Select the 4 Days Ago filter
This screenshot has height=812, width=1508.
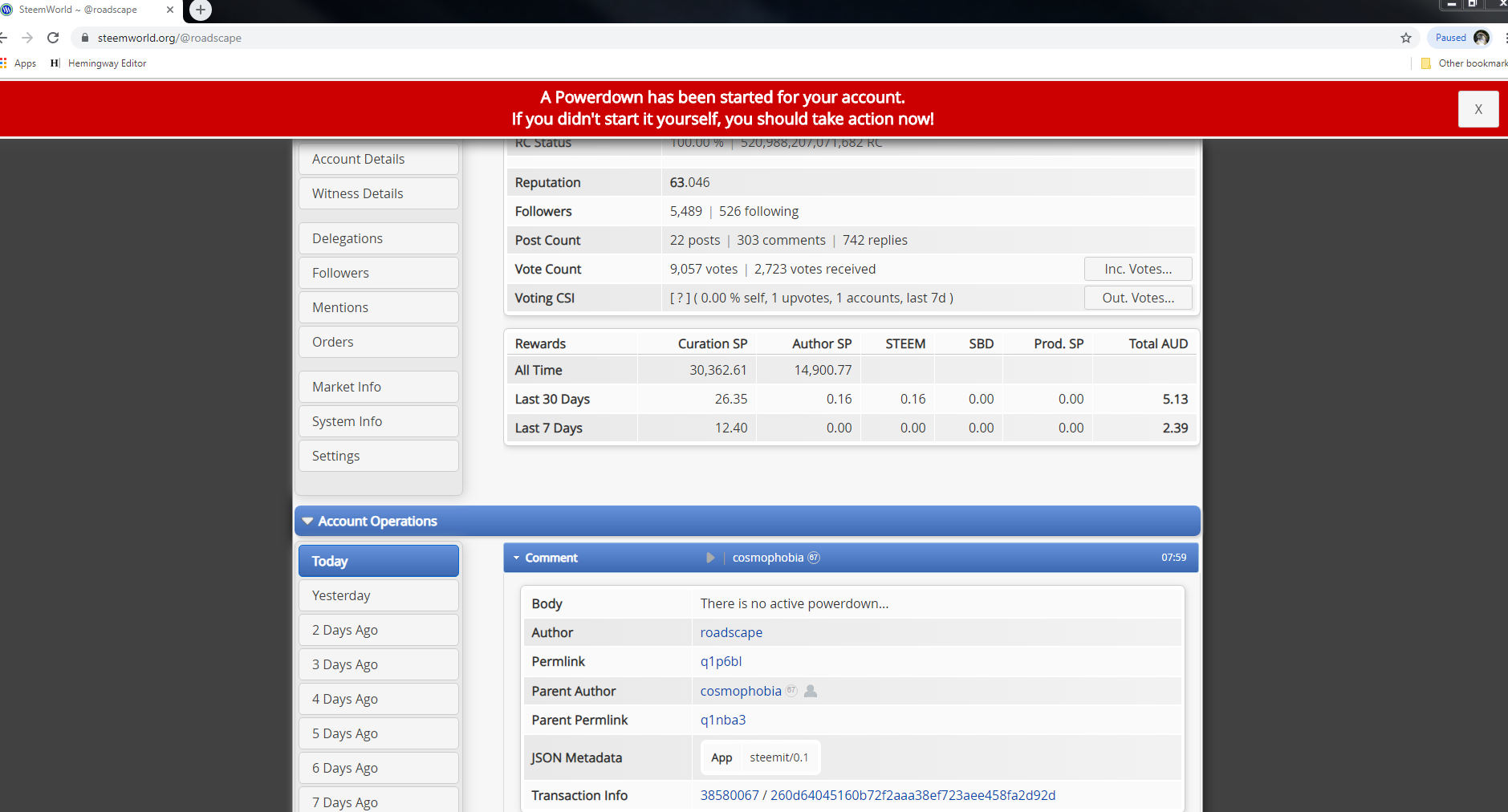[379, 699]
